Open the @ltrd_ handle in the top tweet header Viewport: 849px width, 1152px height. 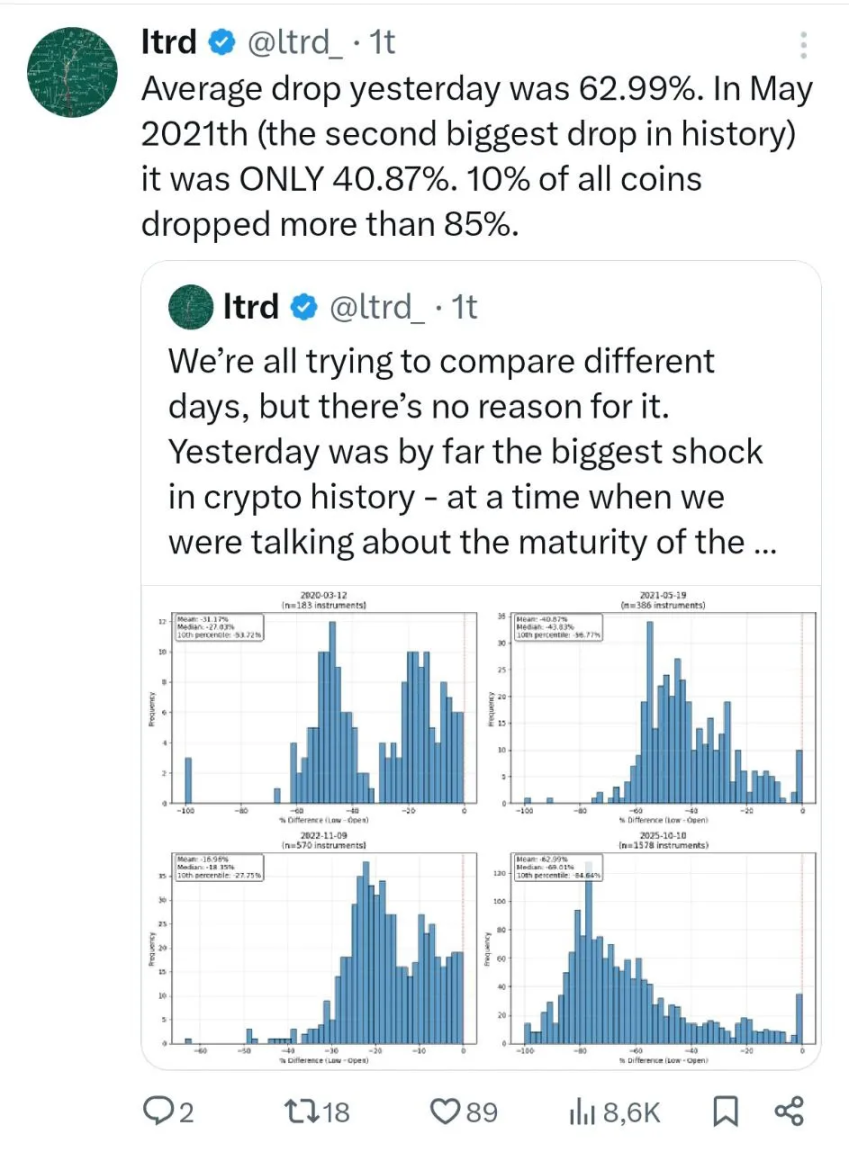pos(300,42)
